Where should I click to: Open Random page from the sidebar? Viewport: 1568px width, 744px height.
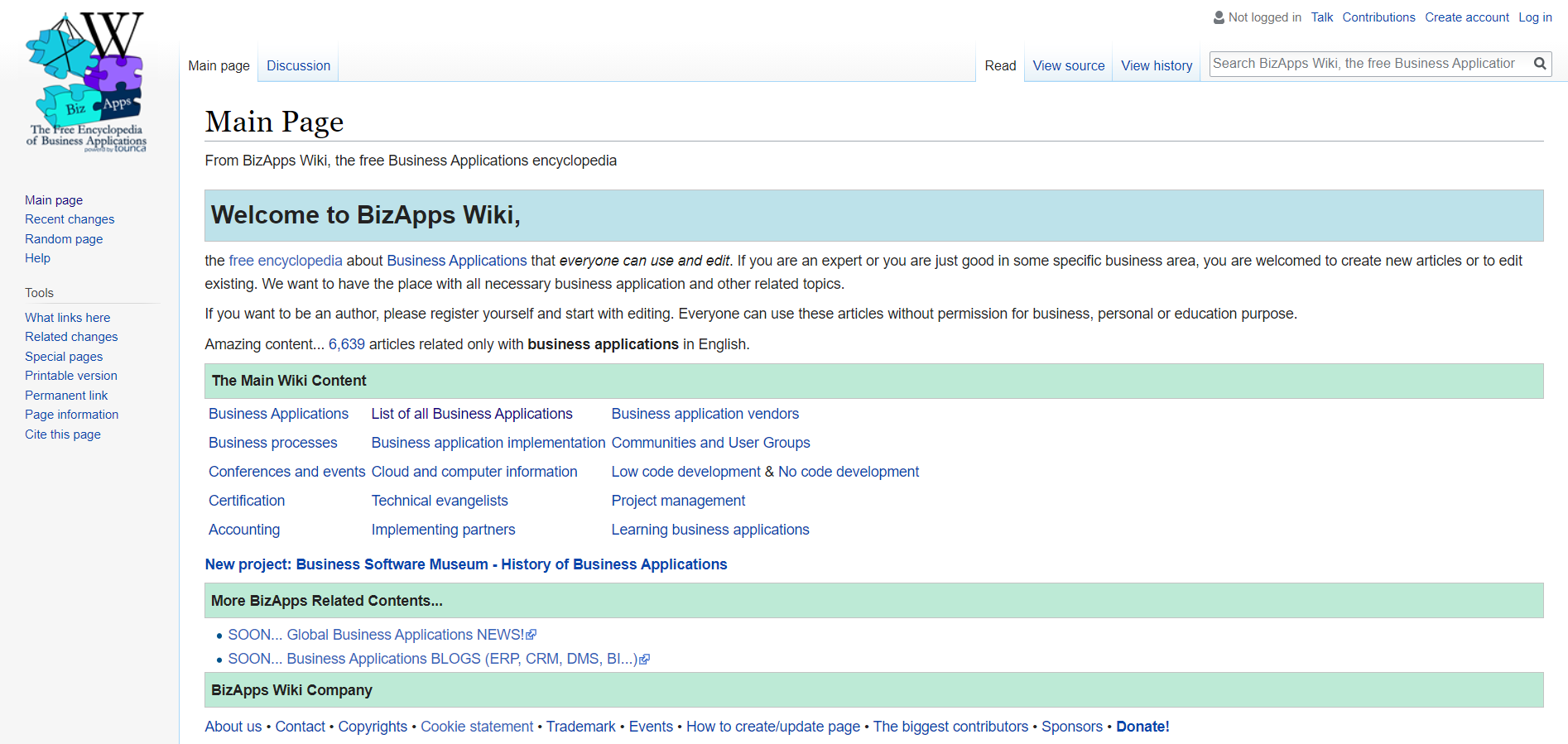[x=64, y=239]
